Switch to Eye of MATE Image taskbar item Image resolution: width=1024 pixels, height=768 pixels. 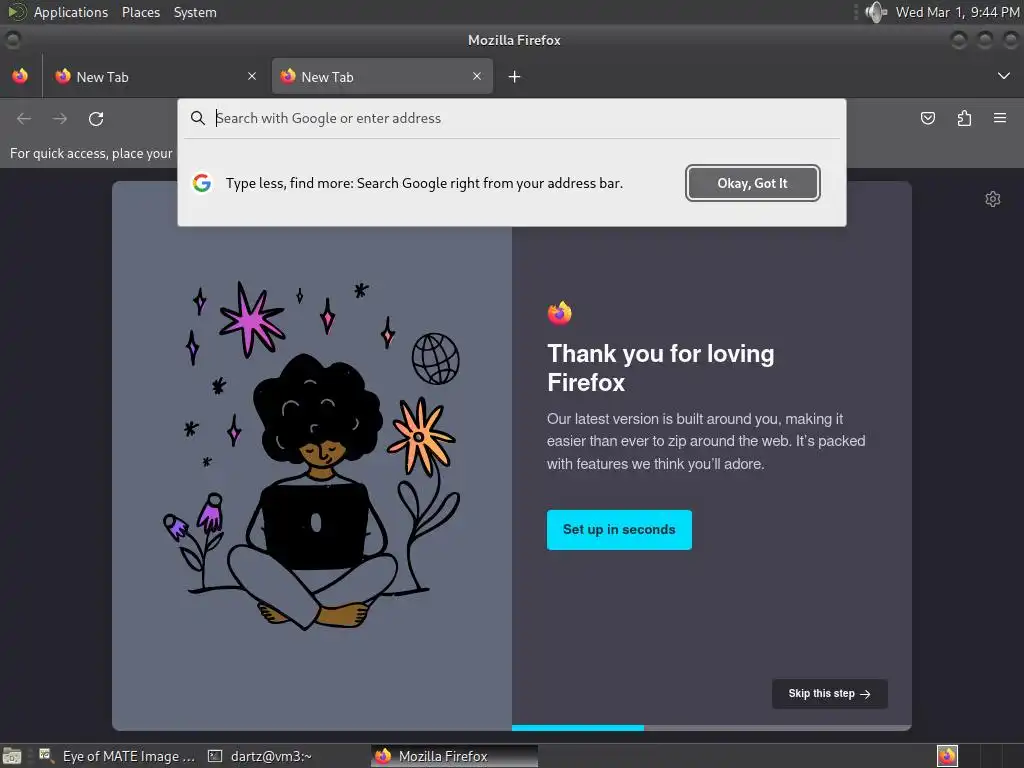click(118, 756)
